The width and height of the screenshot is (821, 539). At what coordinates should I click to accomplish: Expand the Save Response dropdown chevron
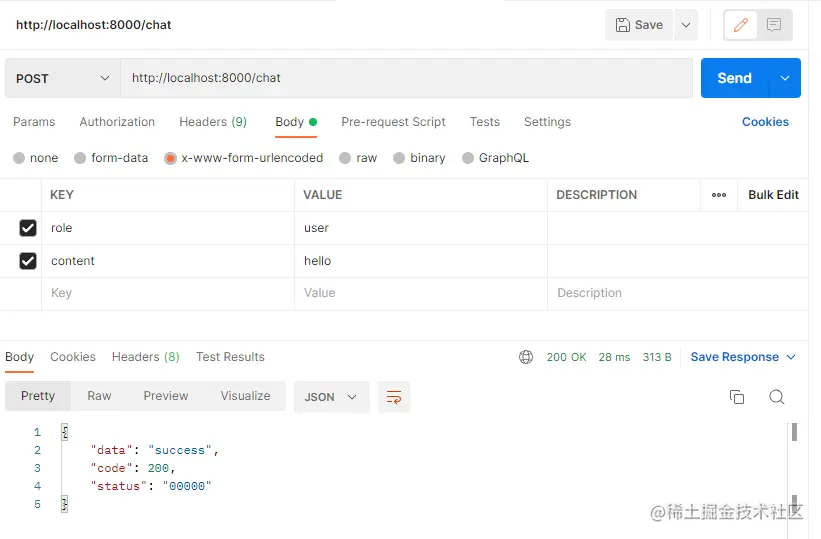(791, 357)
